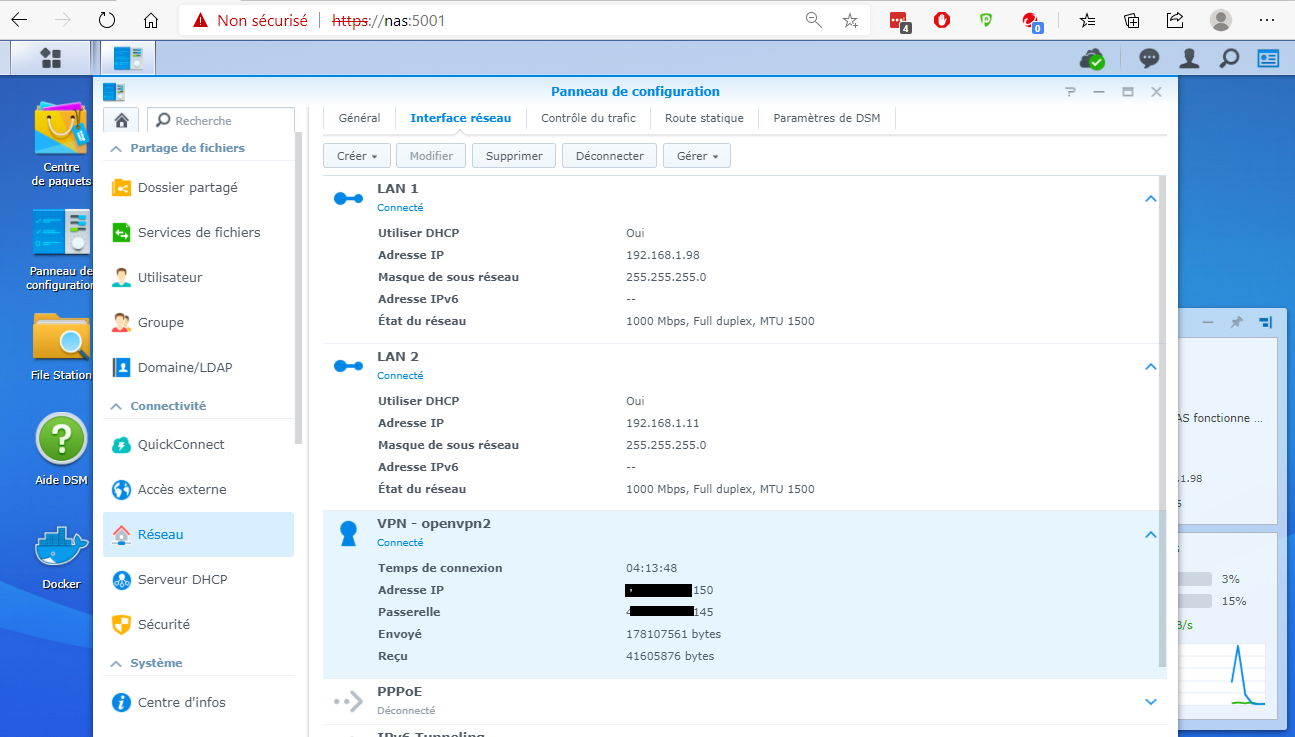Open the DSM search magnifier icon

pyautogui.click(x=1228, y=58)
